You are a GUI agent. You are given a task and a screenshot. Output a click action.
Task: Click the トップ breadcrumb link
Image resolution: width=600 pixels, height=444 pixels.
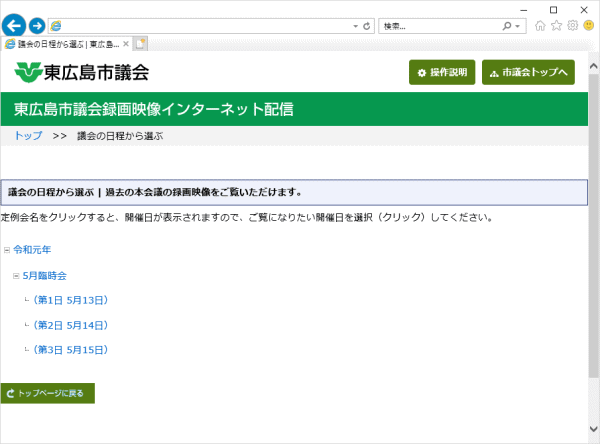[28, 135]
